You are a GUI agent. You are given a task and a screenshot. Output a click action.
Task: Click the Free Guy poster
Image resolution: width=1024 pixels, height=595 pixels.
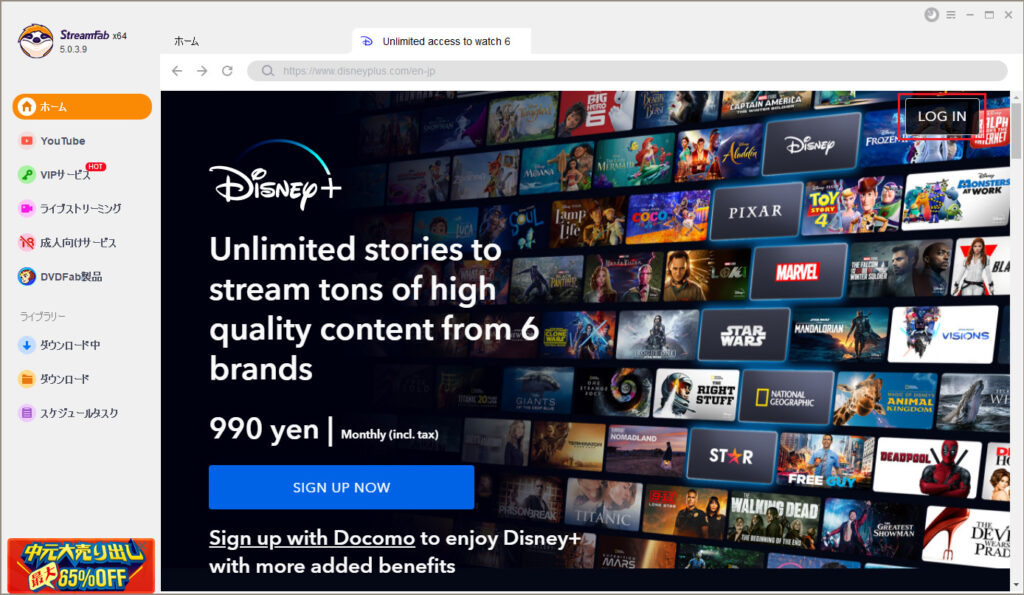pyautogui.click(x=825, y=461)
